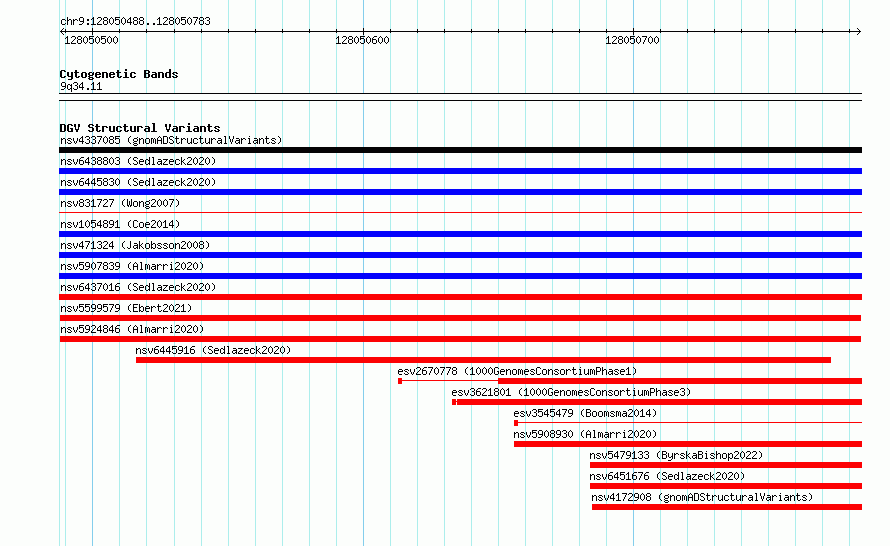
Task: Click the red bar under nsv5479133
Action: coord(726,465)
